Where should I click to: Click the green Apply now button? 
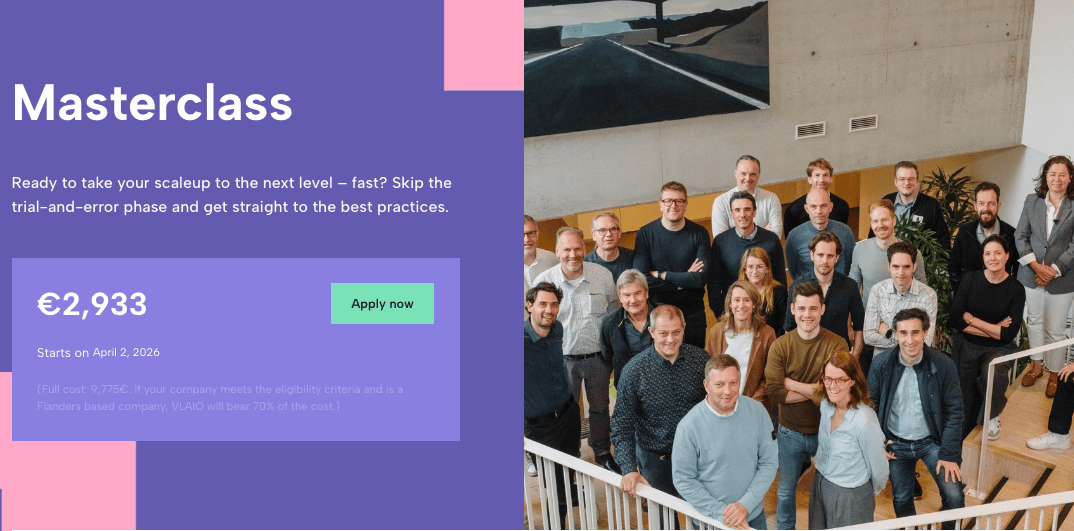(382, 304)
